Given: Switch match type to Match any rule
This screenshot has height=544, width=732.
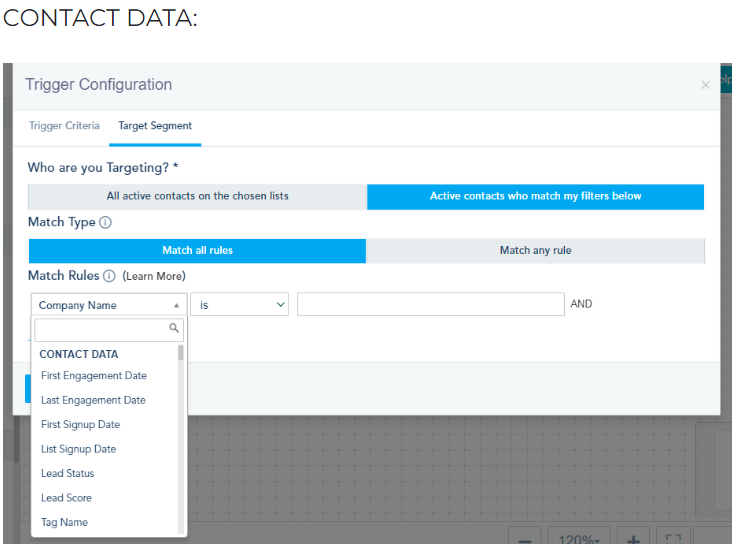Looking at the screenshot, I should pos(535,250).
